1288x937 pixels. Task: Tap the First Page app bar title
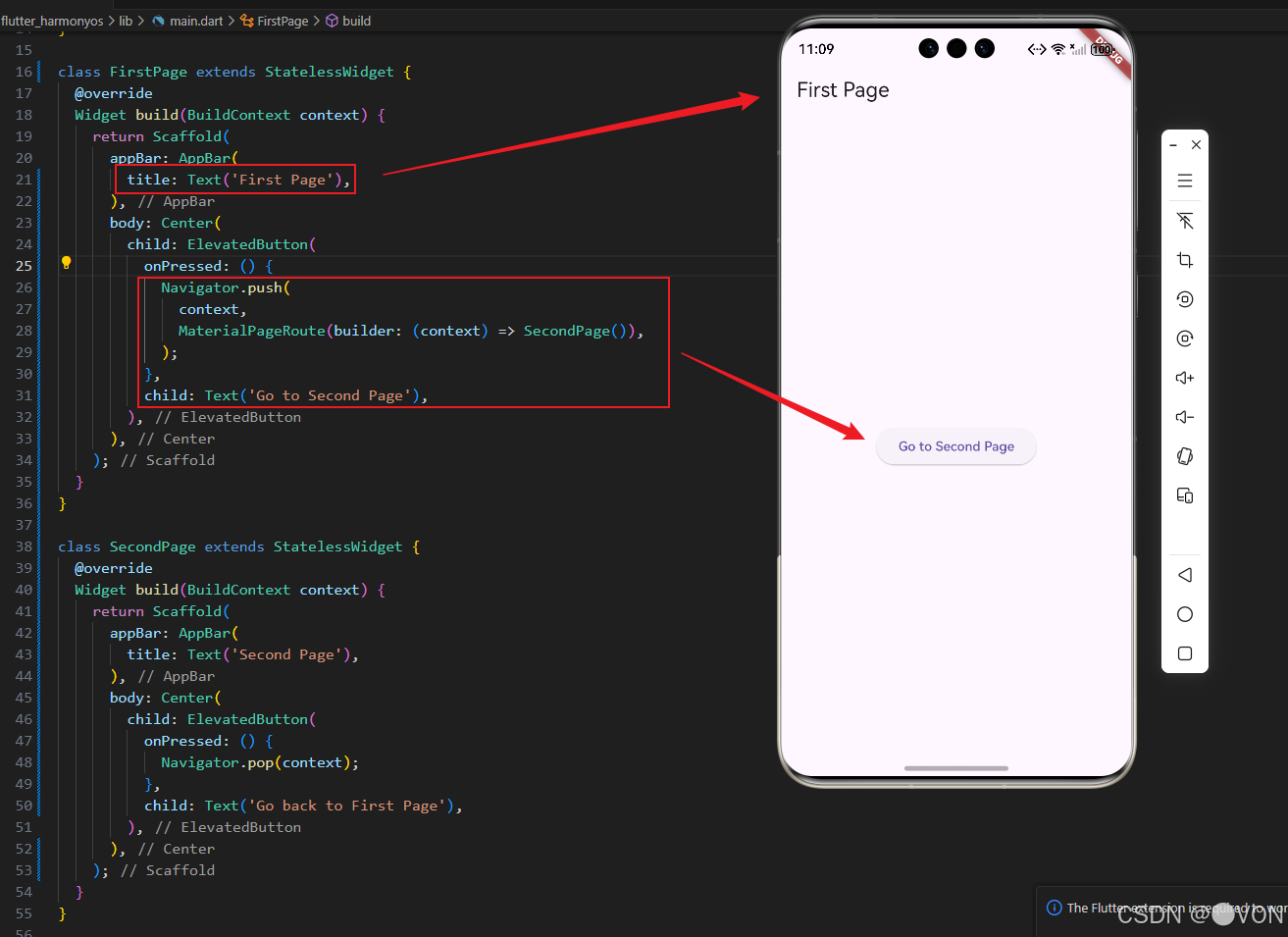[x=843, y=90]
